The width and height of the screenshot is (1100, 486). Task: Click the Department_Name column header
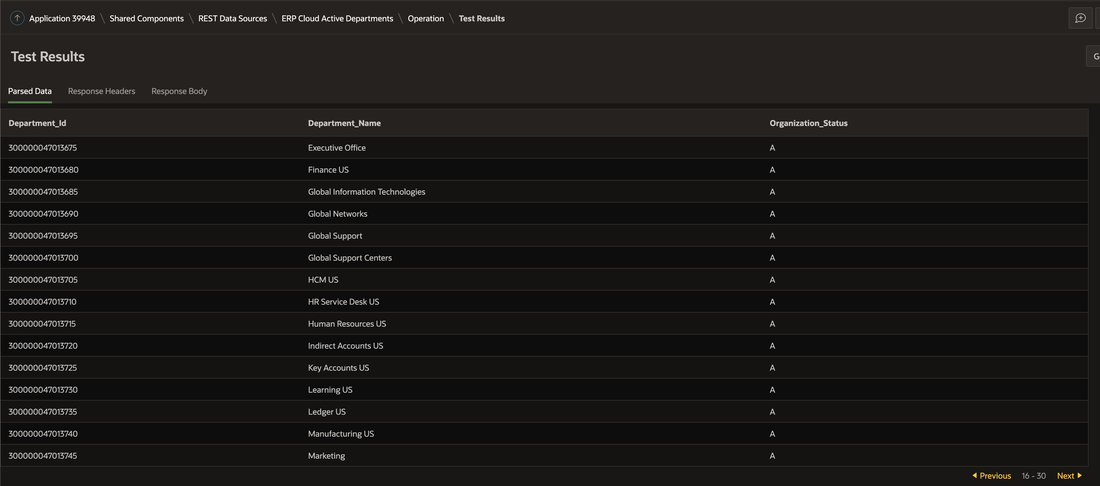[x=344, y=123]
